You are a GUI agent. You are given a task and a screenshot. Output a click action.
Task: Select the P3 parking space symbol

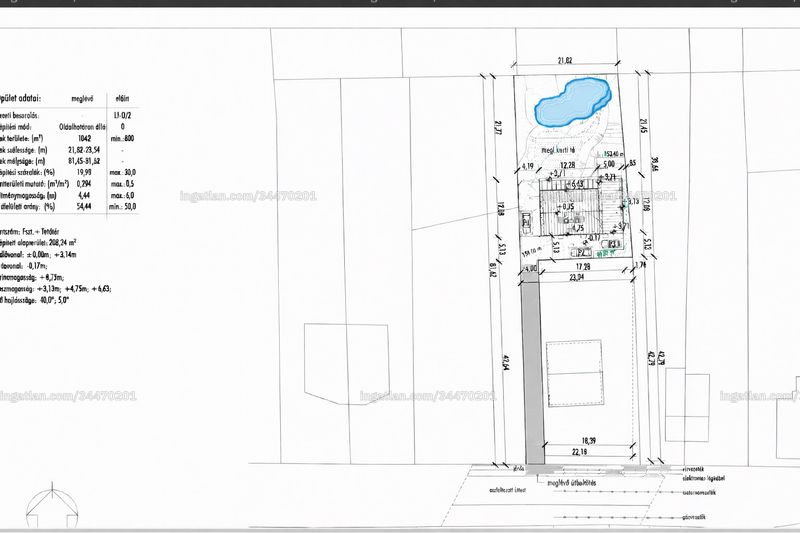[612, 244]
